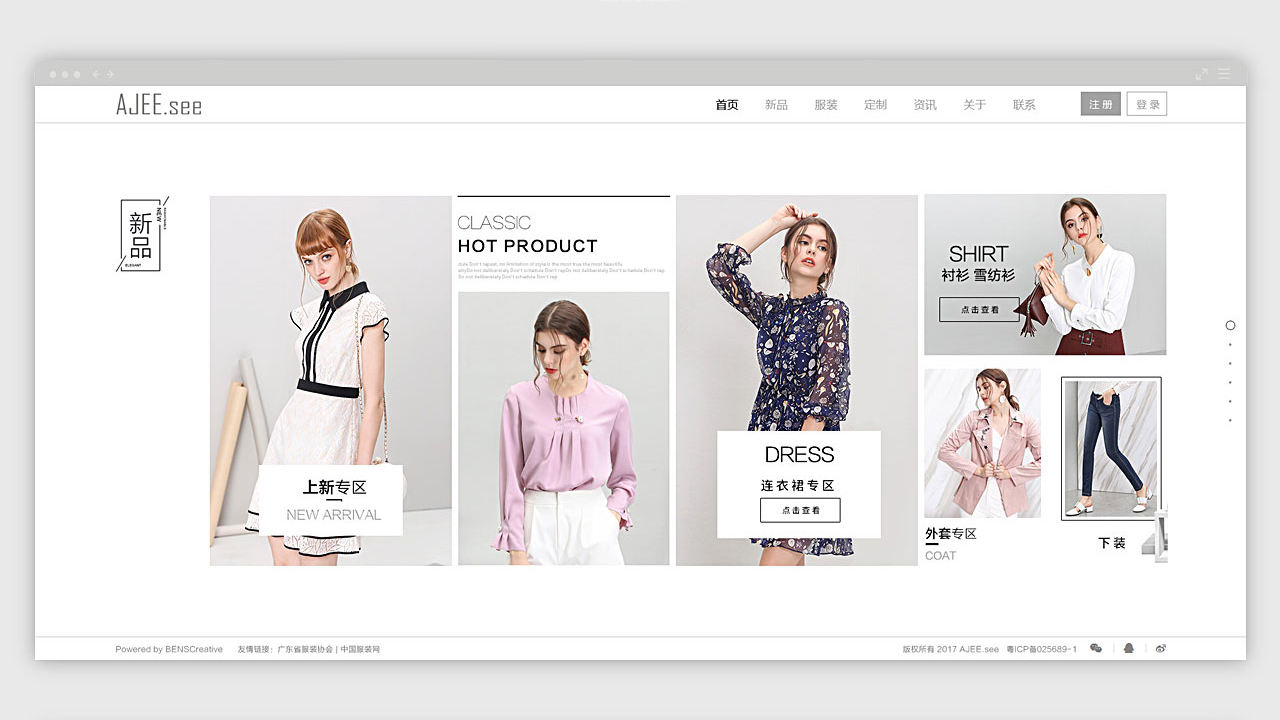Open the 服装 navigation menu item
The height and width of the screenshot is (720, 1280).
826,105
